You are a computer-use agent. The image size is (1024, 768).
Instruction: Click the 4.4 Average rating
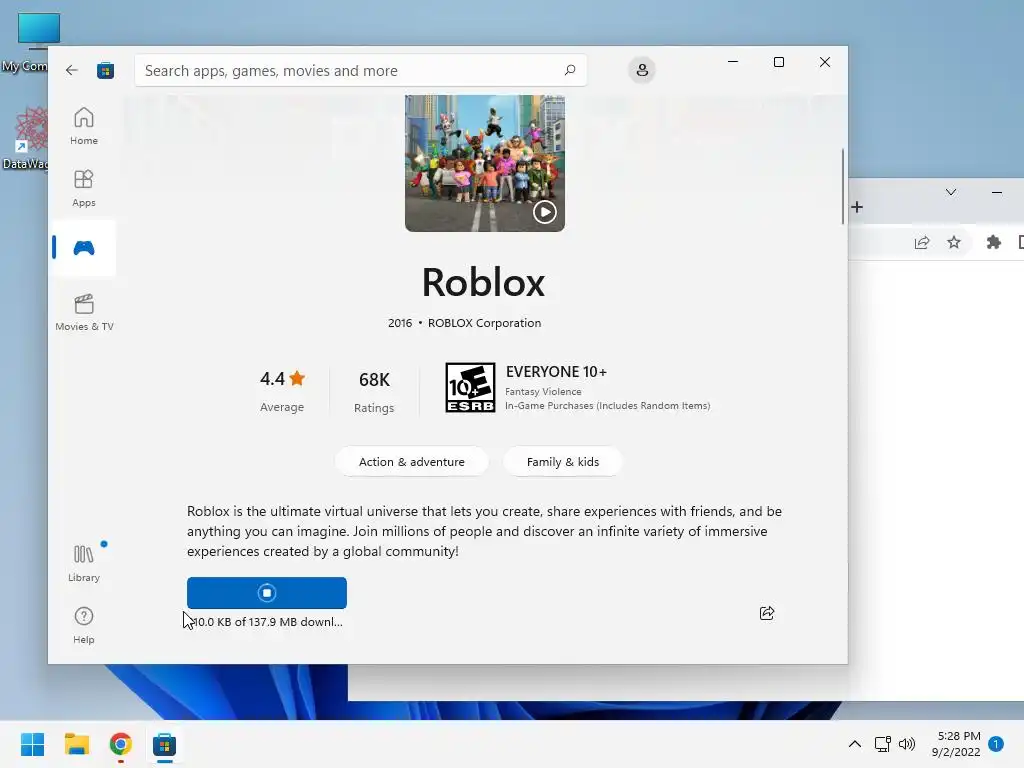pyautogui.click(x=282, y=391)
